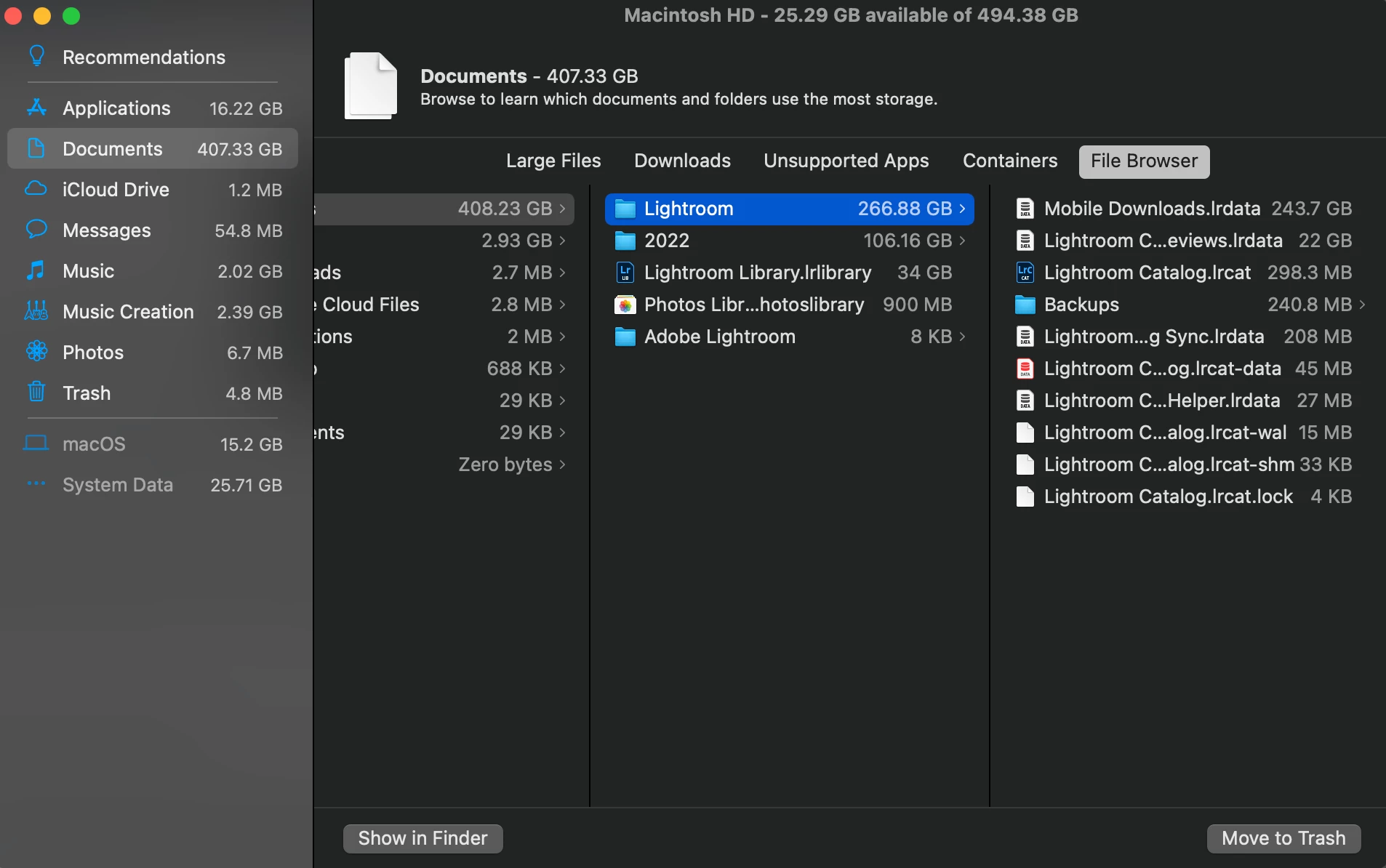Image resolution: width=1386 pixels, height=868 pixels.
Task: Expand the Zero bytes row chevron
Action: point(563,465)
